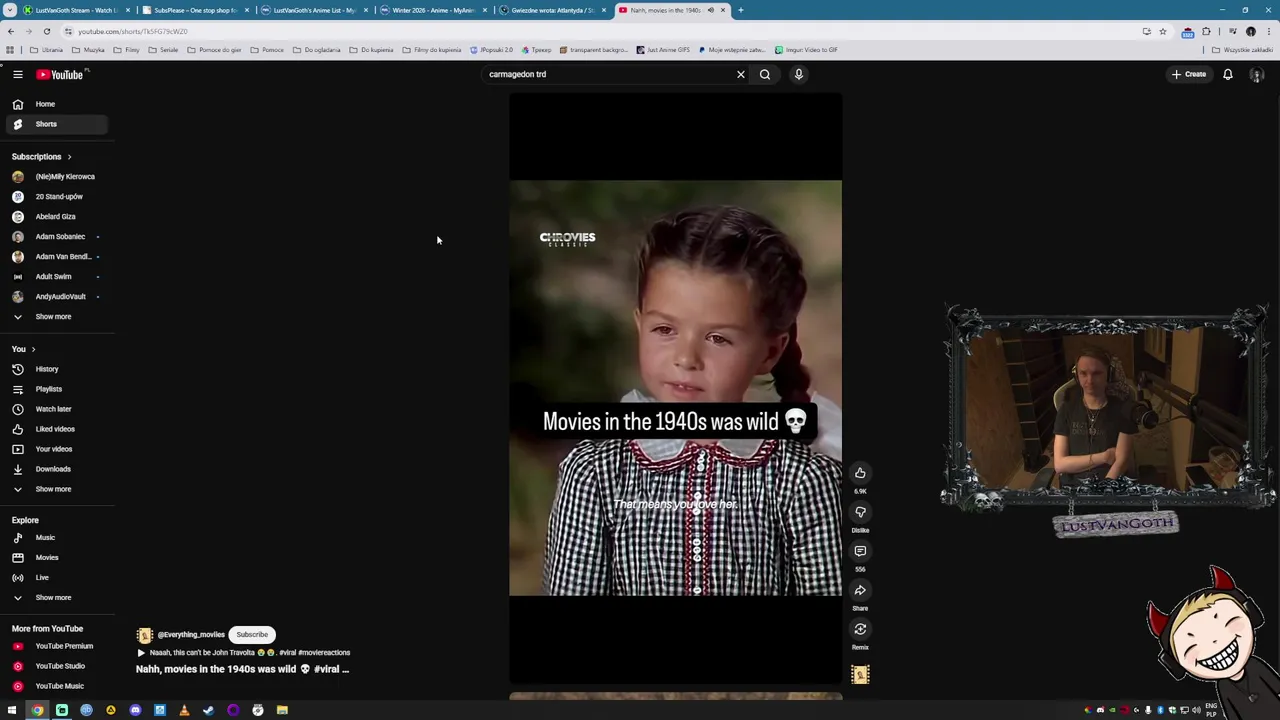Screen dimensions: 1280x720
Task: Like the short with thumbs-up icon
Action: coord(860,473)
